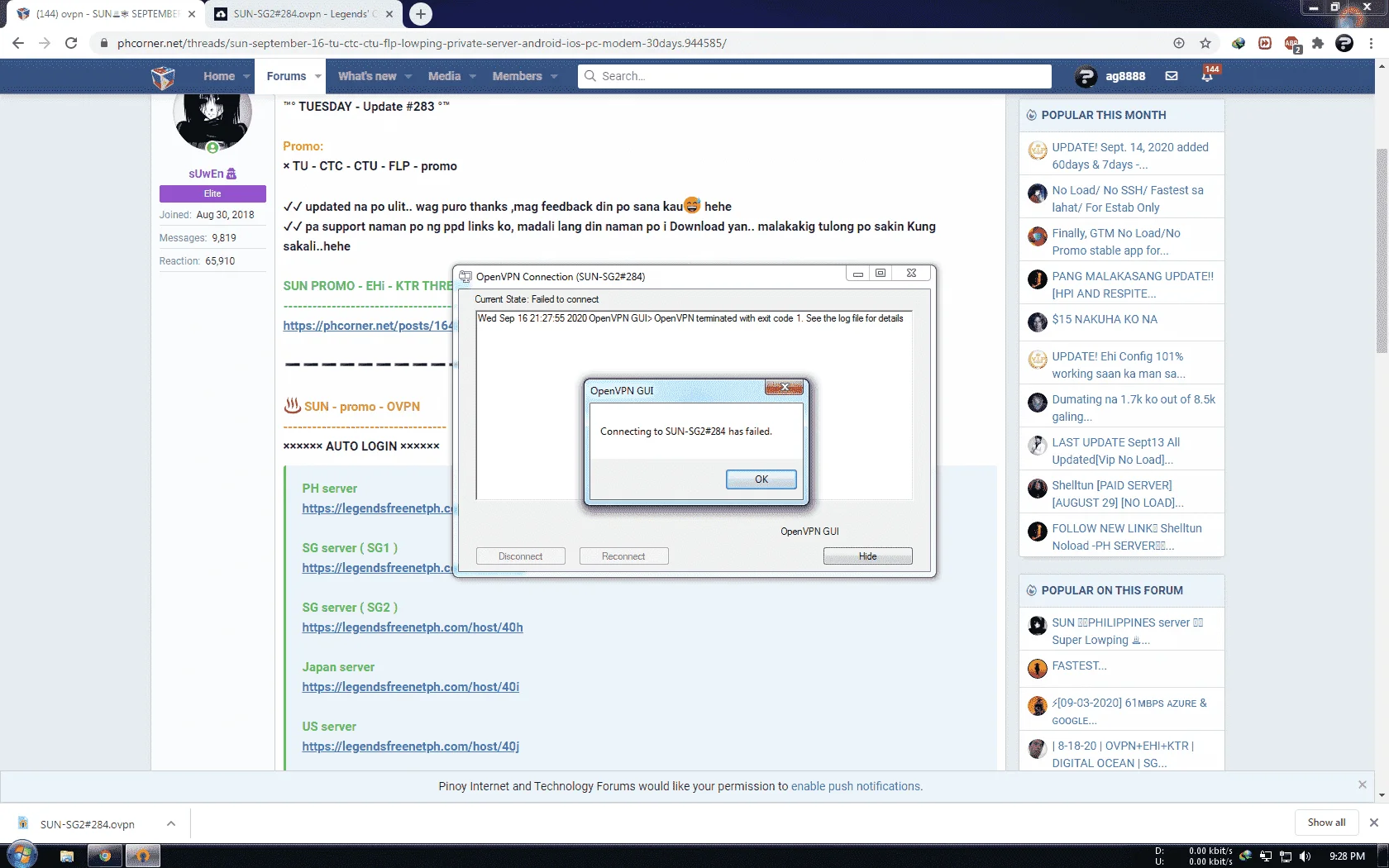Bookmark this page with the star icon

[x=1205, y=43]
